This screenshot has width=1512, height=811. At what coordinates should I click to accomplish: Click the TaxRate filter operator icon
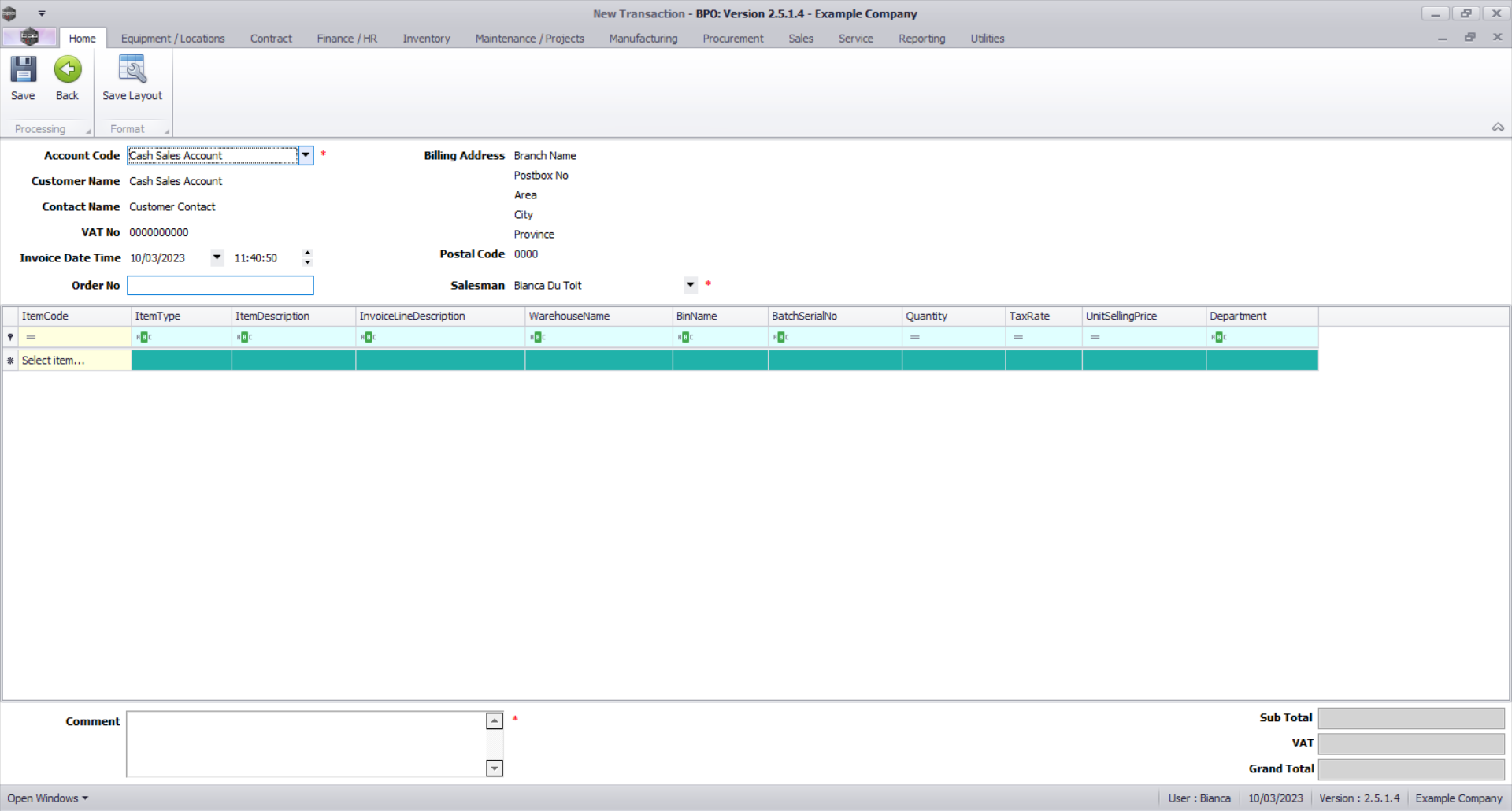(x=1018, y=337)
